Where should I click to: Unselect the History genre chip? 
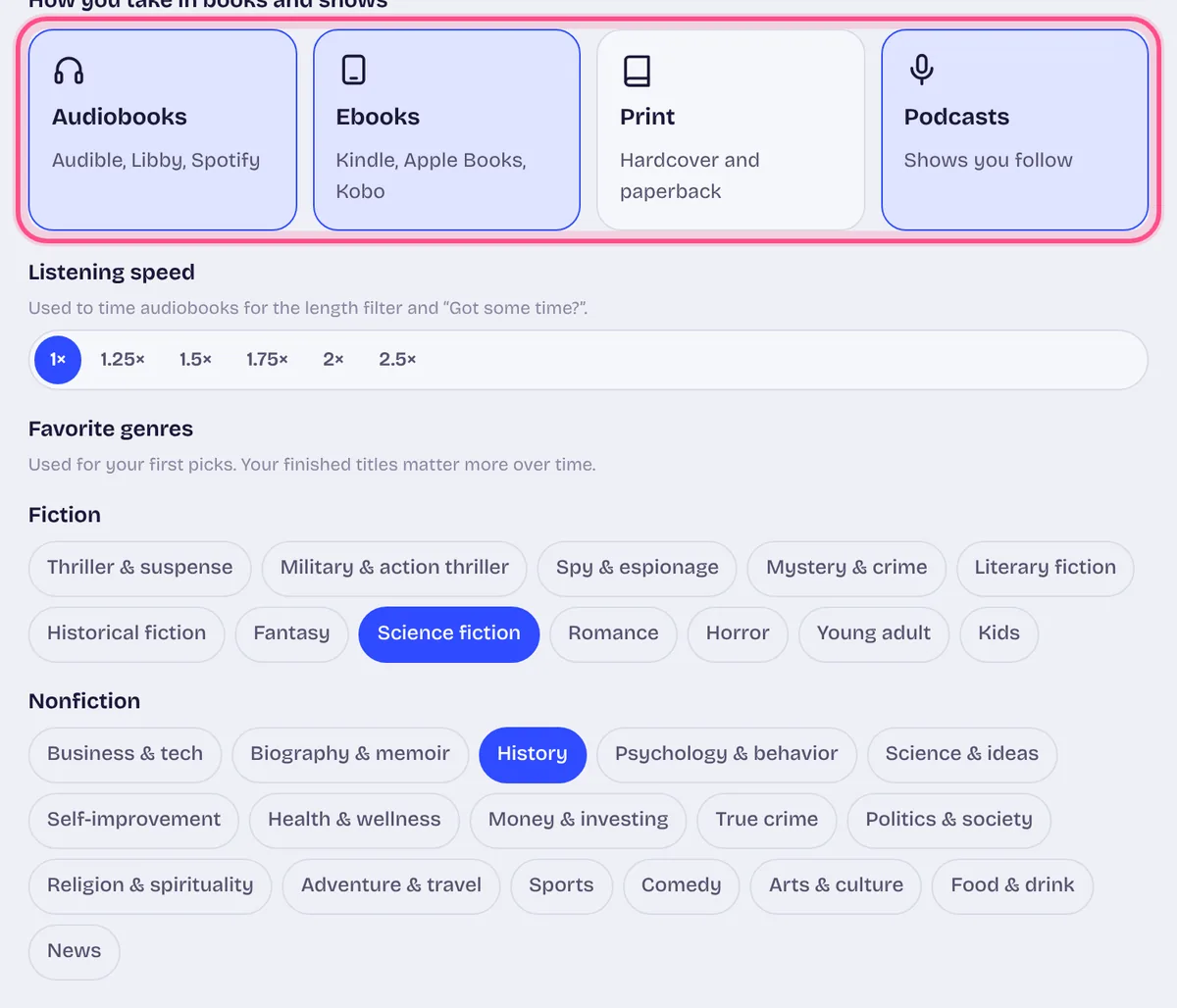pos(533,754)
